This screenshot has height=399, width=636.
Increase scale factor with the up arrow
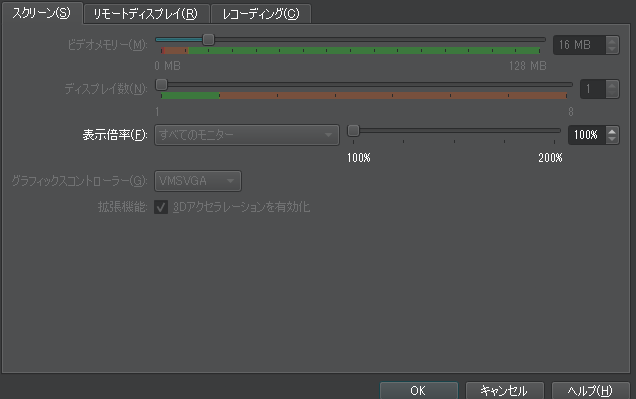coord(612,131)
